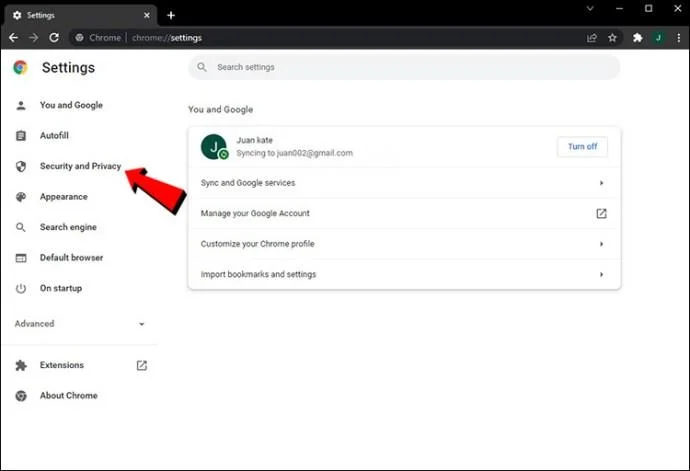Viewport: 690px width, 471px height.
Task: Turn off sync with Turn off button
Action: 582,147
